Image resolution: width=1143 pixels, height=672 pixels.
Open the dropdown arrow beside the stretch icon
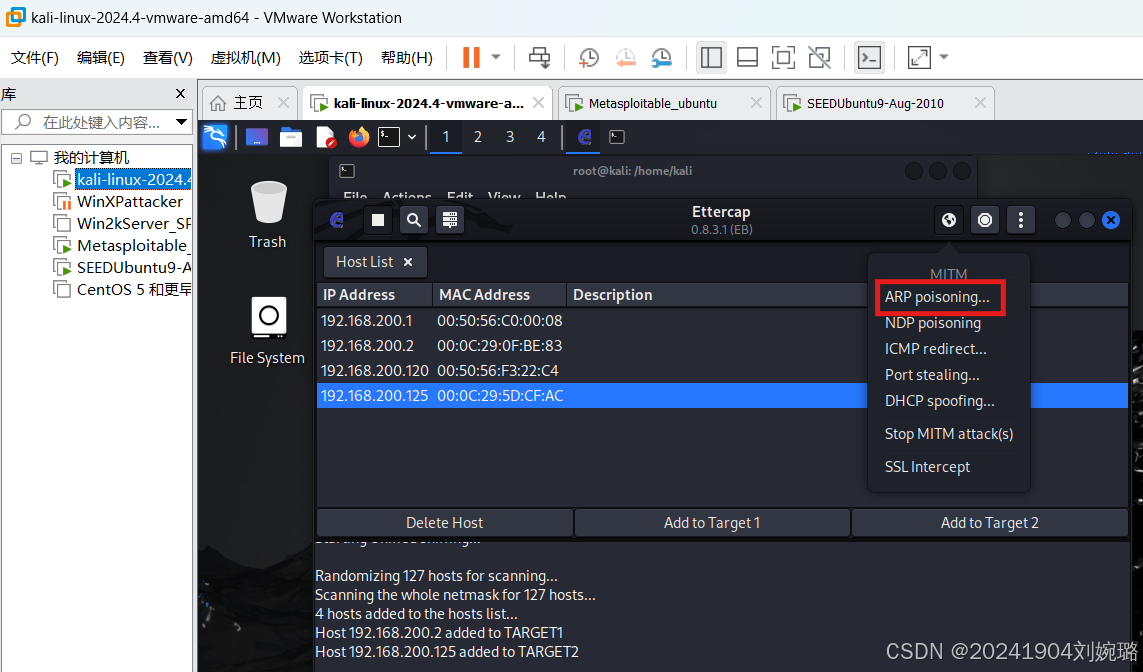click(944, 57)
